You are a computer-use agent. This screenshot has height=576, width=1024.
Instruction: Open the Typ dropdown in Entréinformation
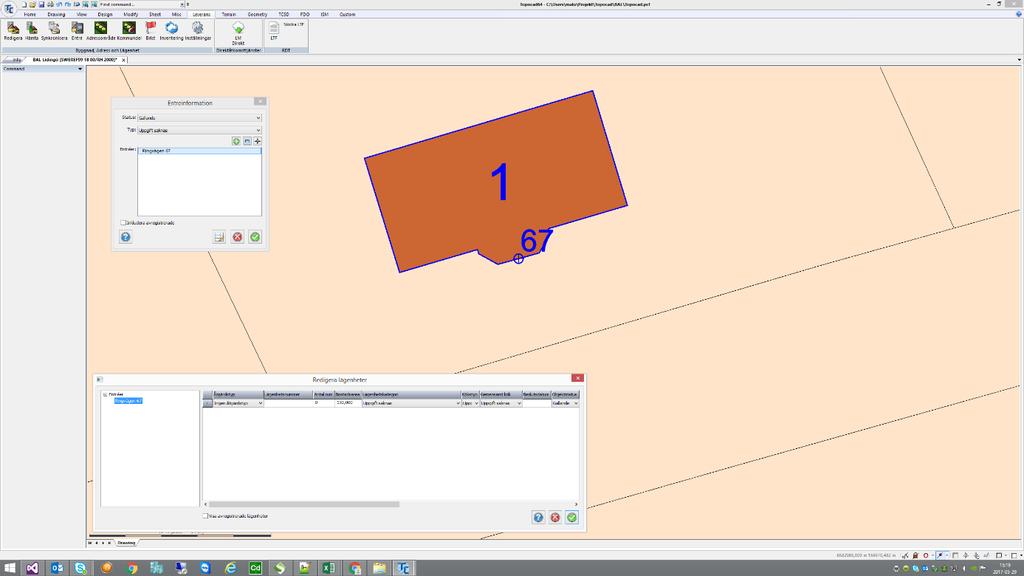point(199,130)
